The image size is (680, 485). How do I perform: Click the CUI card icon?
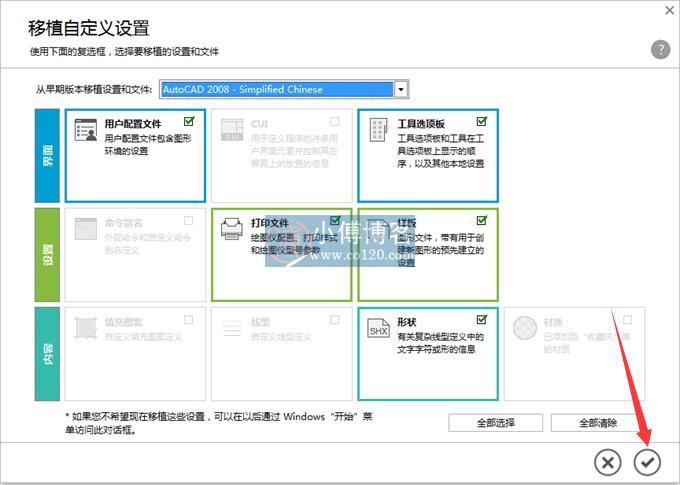[x=232, y=129]
